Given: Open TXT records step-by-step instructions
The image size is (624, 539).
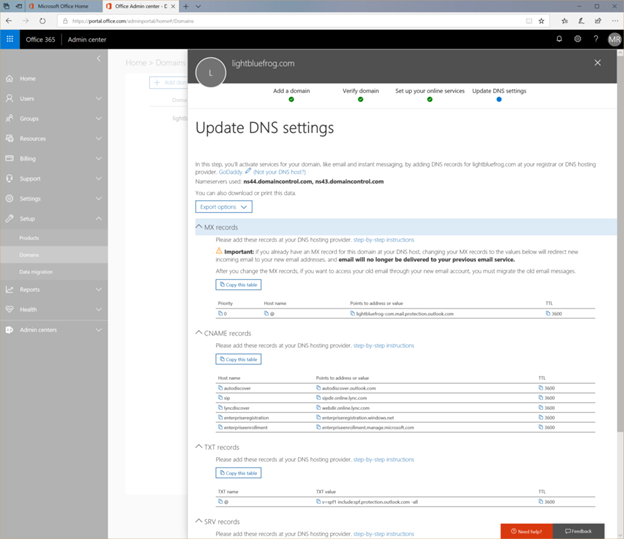Looking at the screenshot, I should pyautogui.click(x=384, y=459).
